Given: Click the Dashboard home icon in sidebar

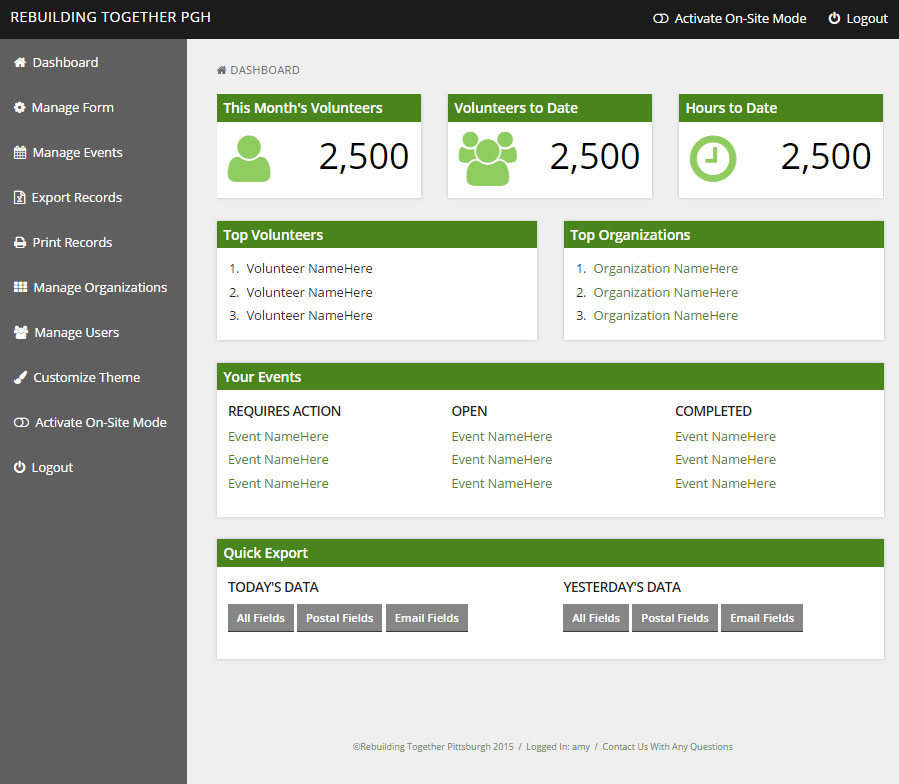Looking at the screenshot, I should click(20, 63).
